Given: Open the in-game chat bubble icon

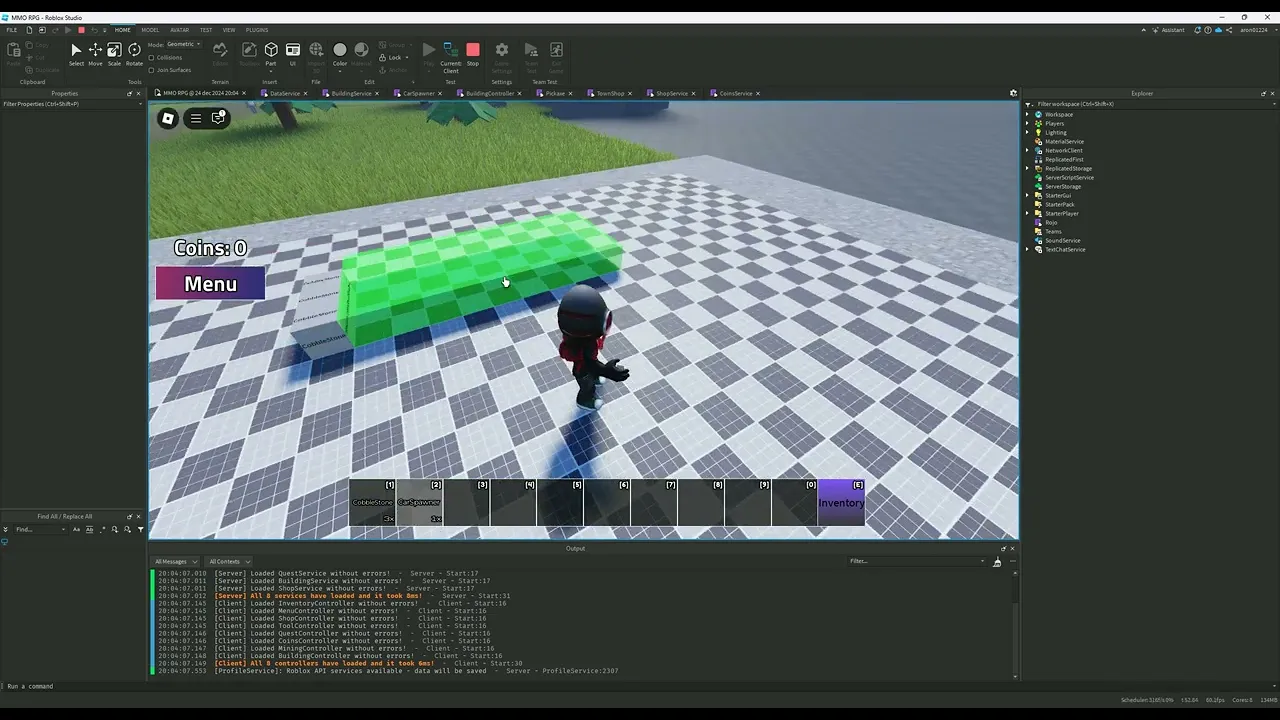Looking at the screenshot, I should click(218, 118).
